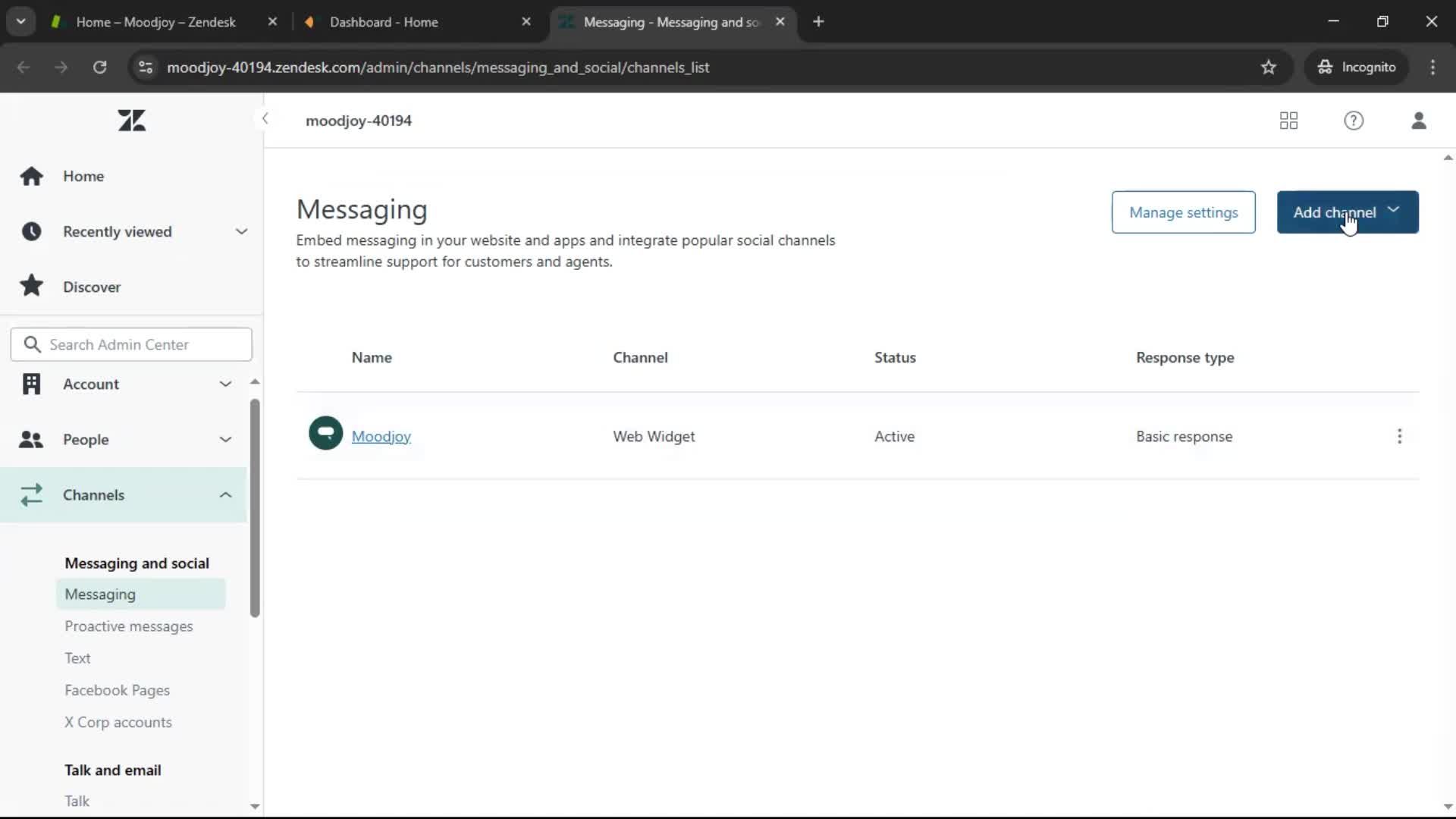Select Messaging in the sidebar
Image resolution: width=1456 pixels, height=819 pixels.
click(141, 595)
